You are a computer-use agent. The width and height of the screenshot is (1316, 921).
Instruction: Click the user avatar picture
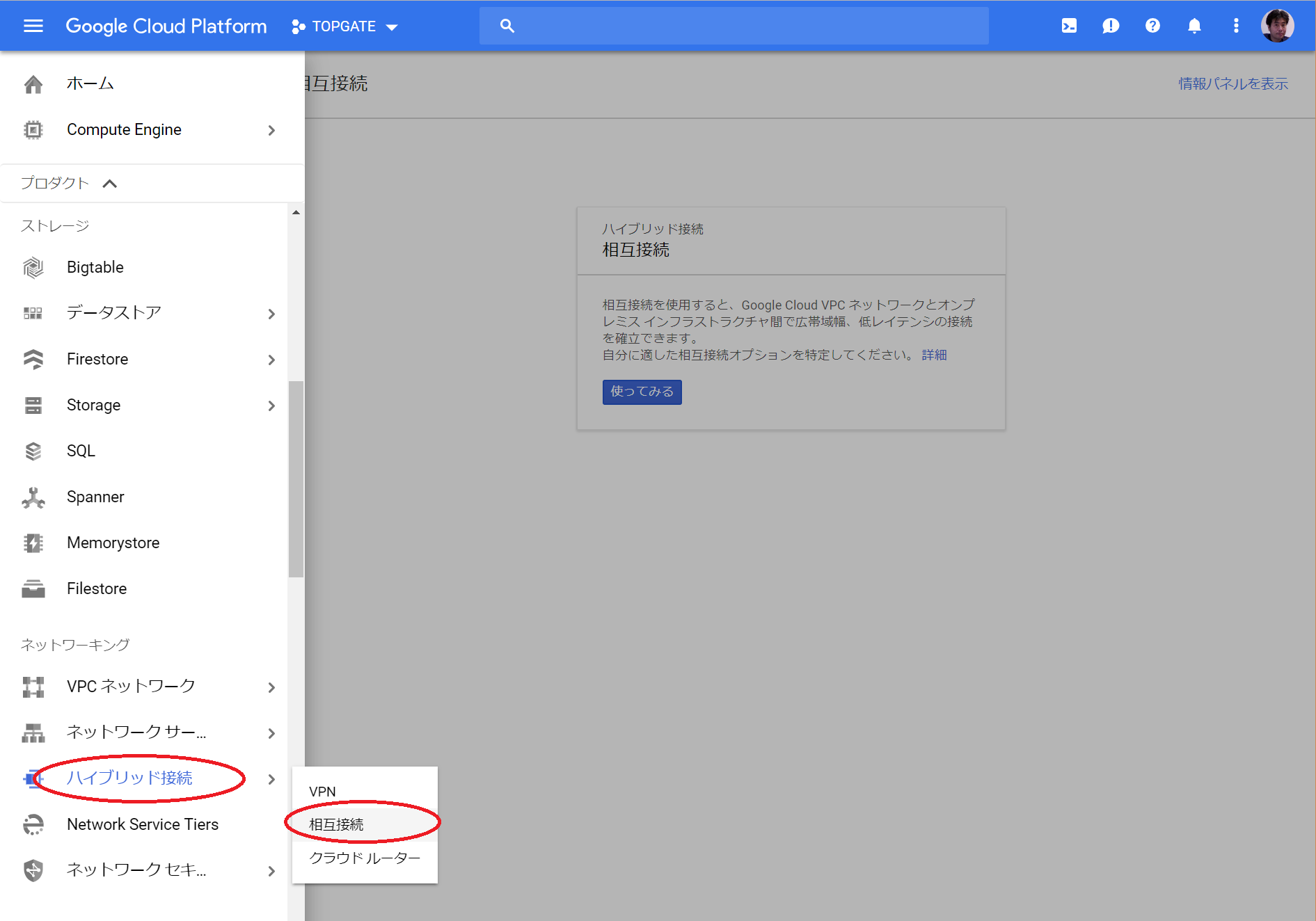click(x=1278, y=26)
